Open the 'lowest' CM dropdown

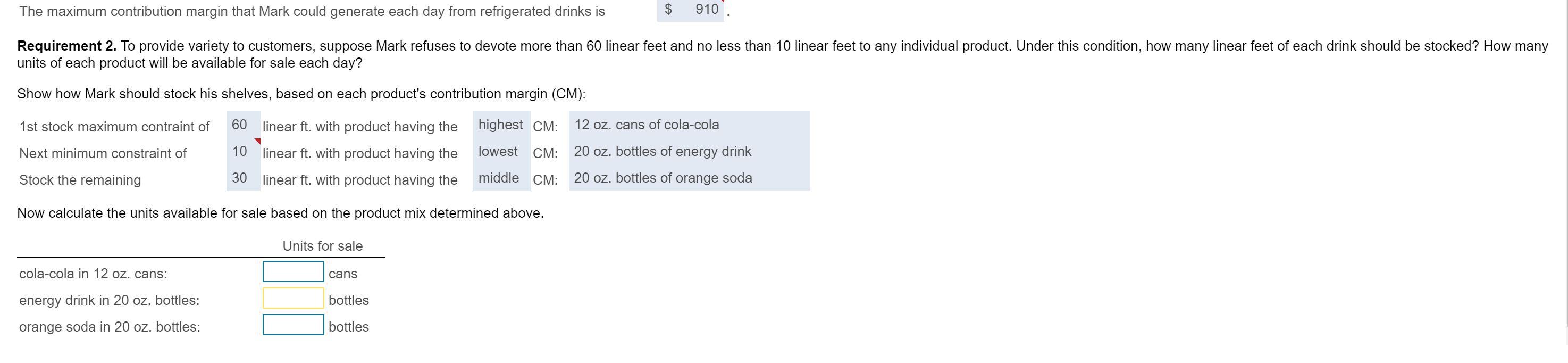click(x=500, y=152)
